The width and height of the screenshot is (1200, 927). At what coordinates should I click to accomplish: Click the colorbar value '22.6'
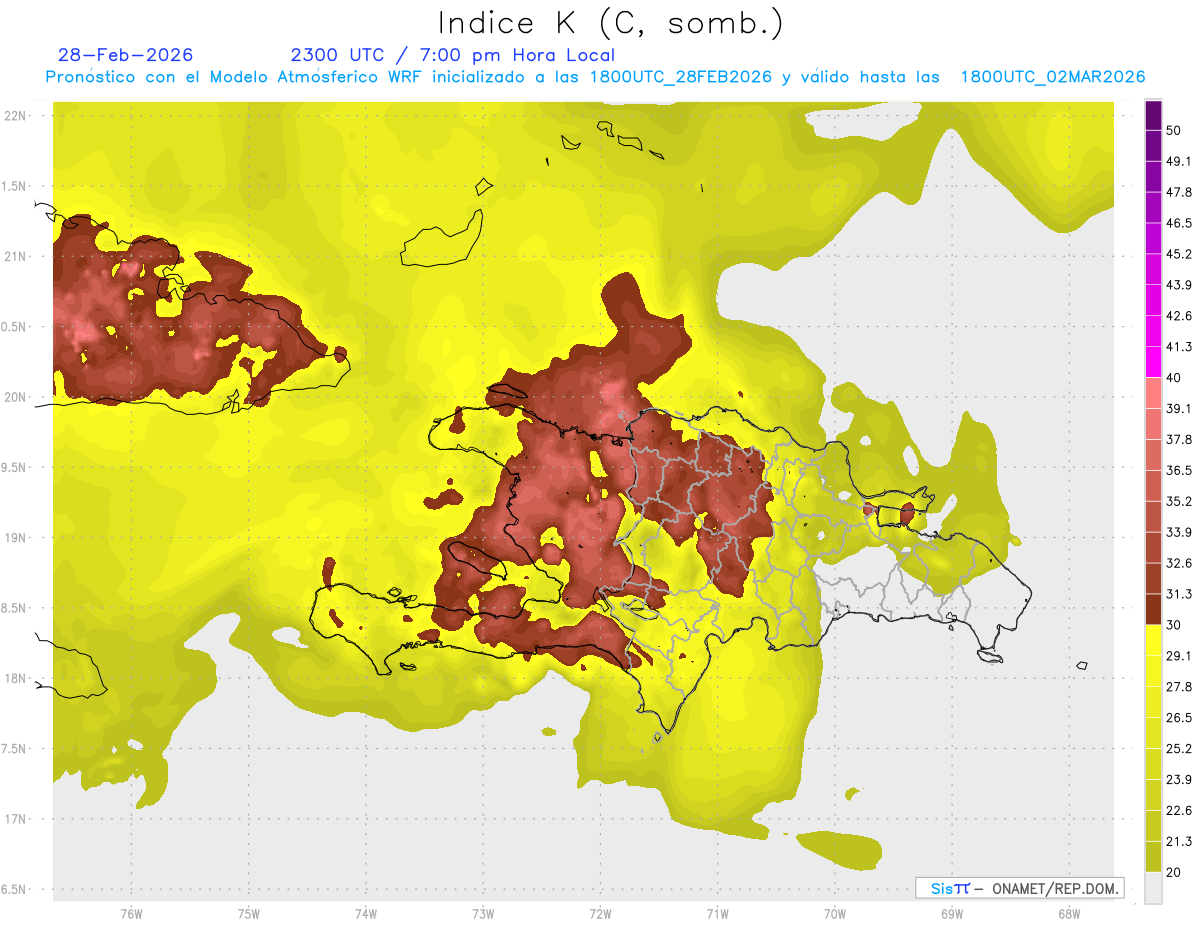click(x=1179, y=810)
